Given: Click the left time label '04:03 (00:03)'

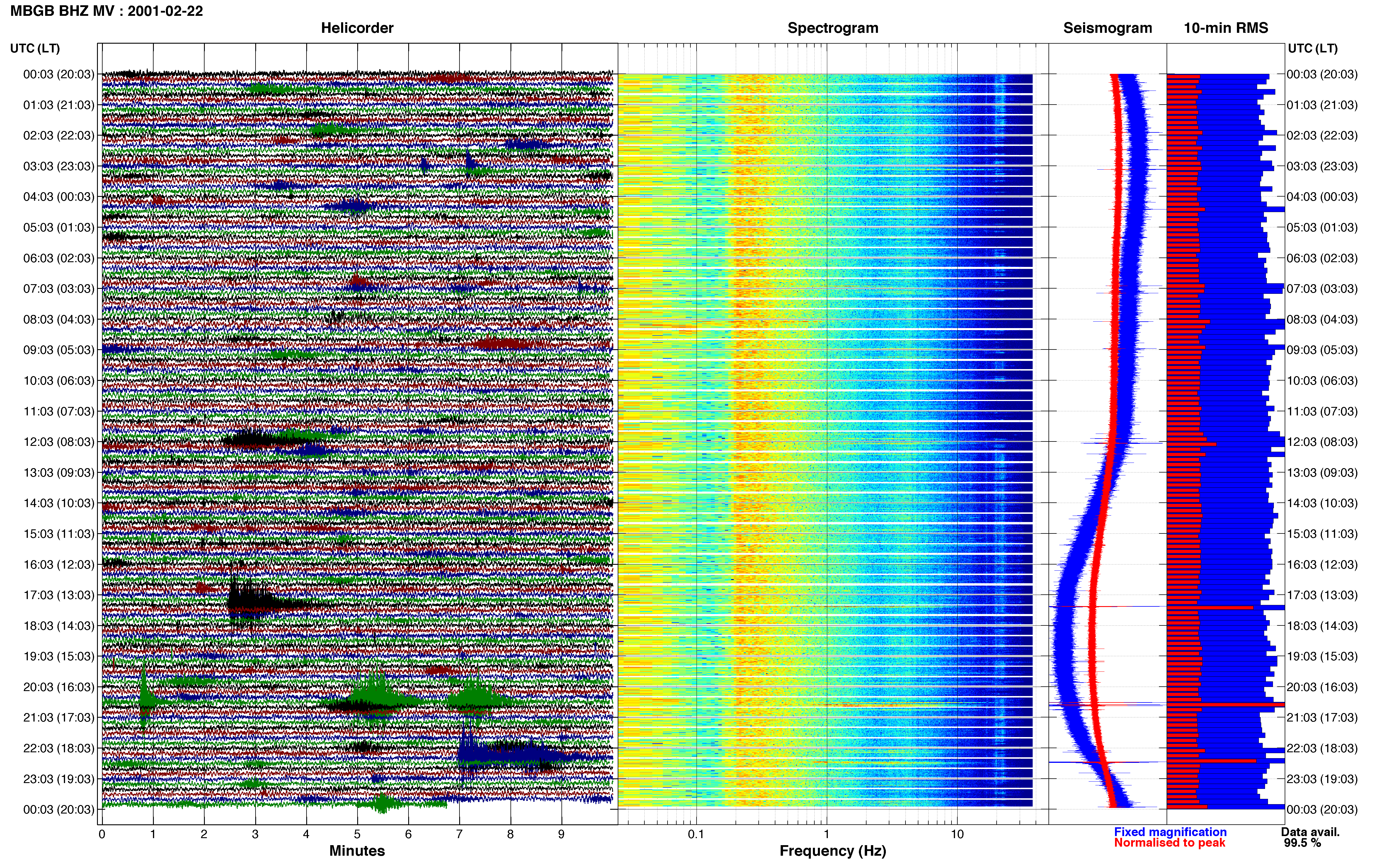Looking at the screenshot, I should pos(59,197).
